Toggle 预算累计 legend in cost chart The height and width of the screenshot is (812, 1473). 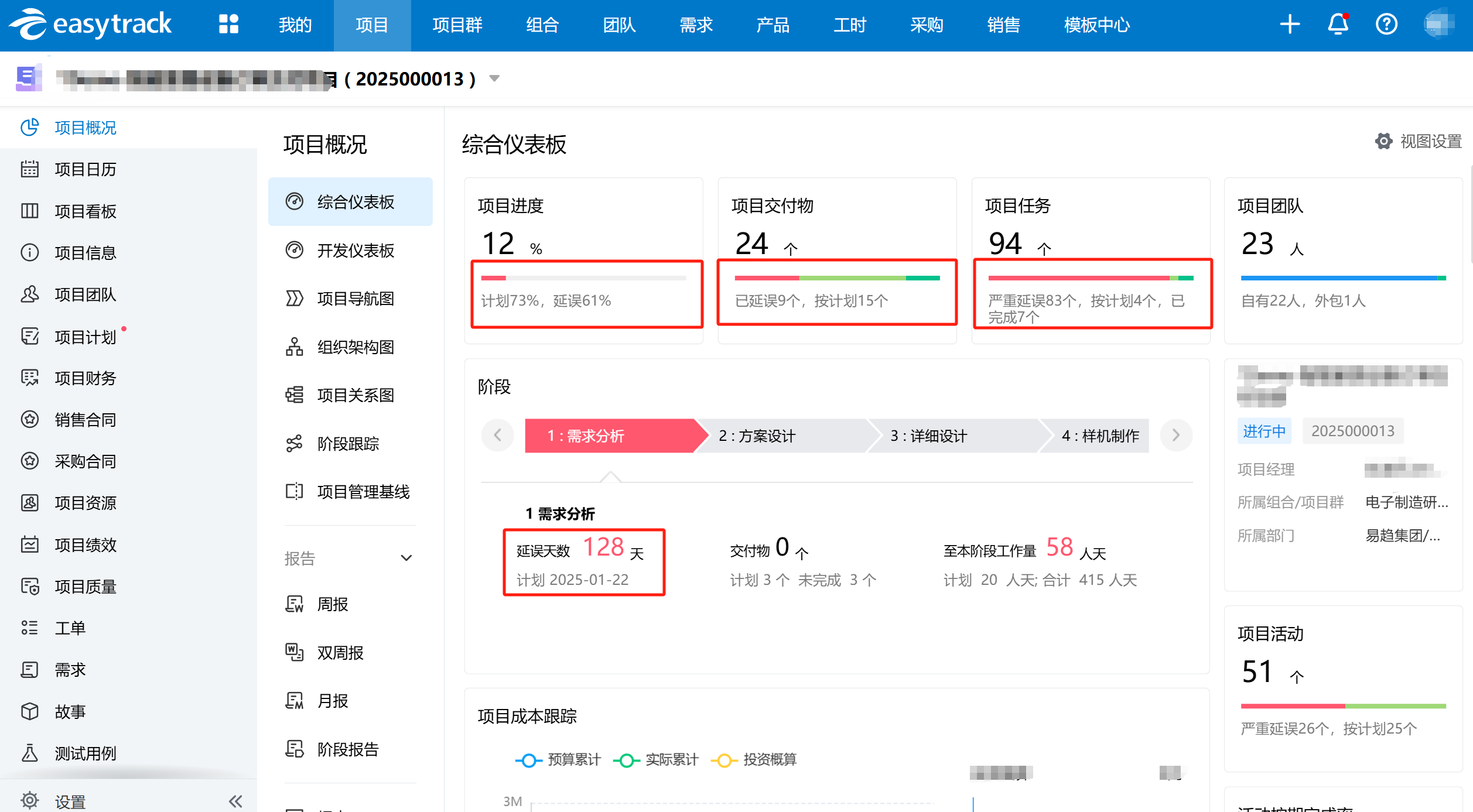click(558, 760)
